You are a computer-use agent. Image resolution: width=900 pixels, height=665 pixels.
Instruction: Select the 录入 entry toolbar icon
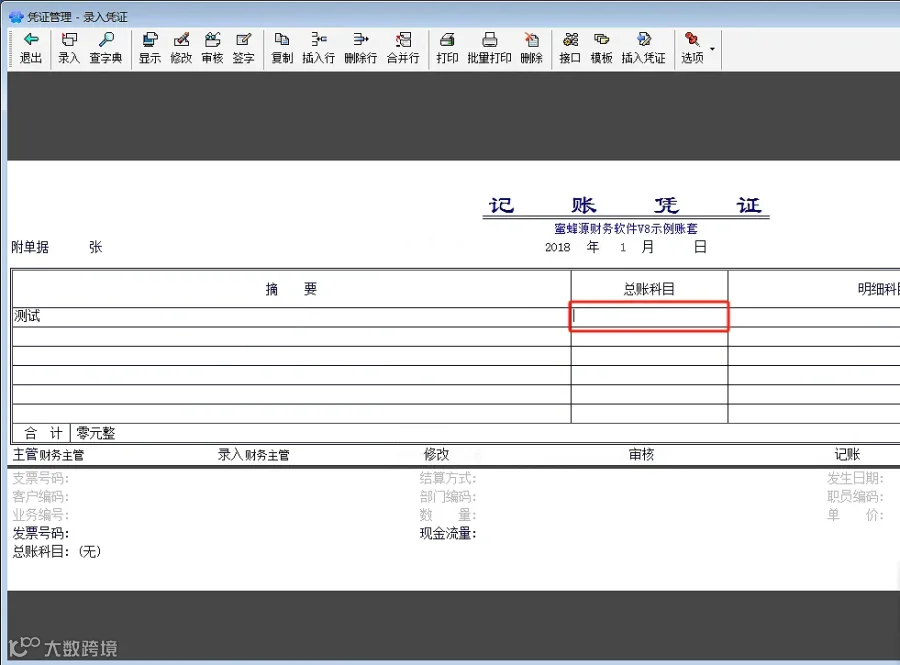(x=69, y=48)
